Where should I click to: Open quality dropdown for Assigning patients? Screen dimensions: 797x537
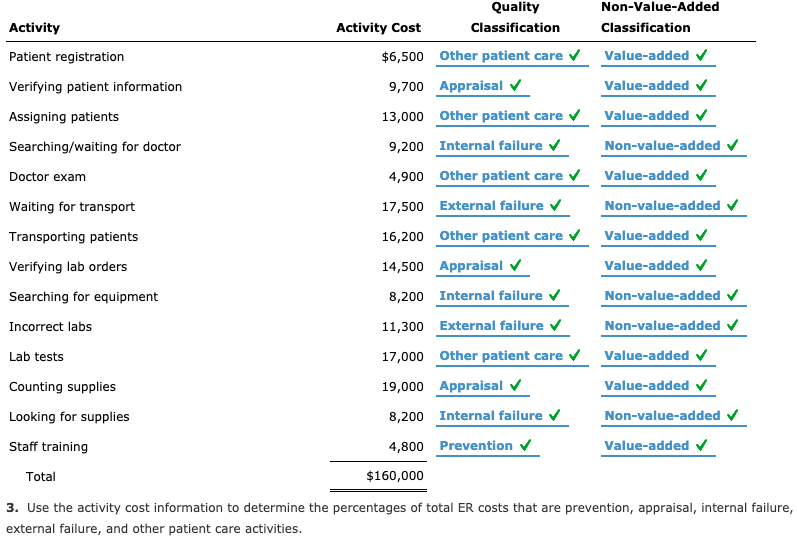(x=512, y=116)
